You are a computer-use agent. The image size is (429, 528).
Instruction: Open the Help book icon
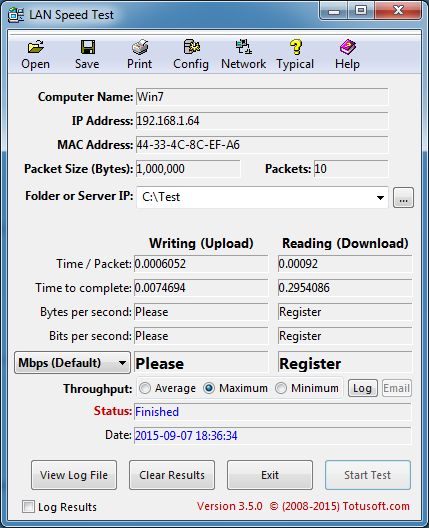[x=348, y=47]
